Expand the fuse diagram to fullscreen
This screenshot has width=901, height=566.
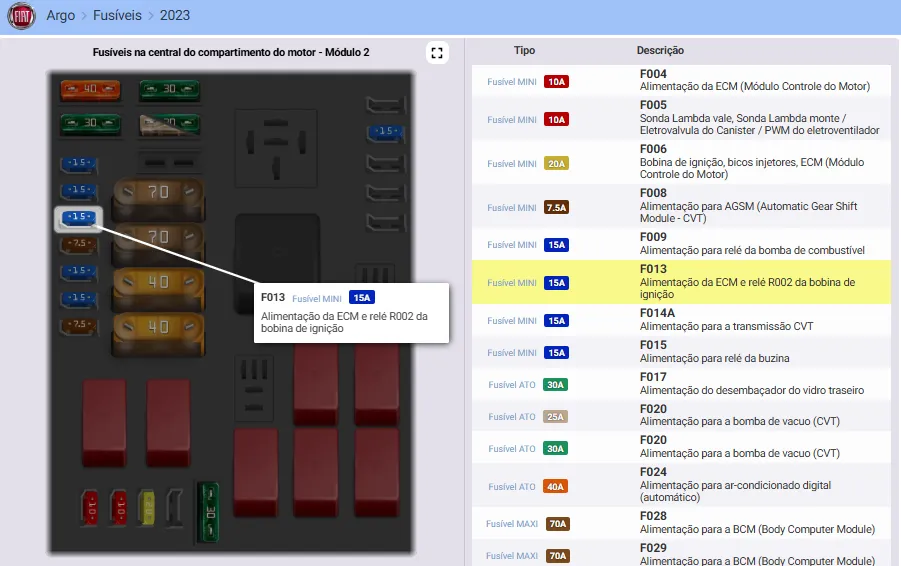(x=437, y=53)
